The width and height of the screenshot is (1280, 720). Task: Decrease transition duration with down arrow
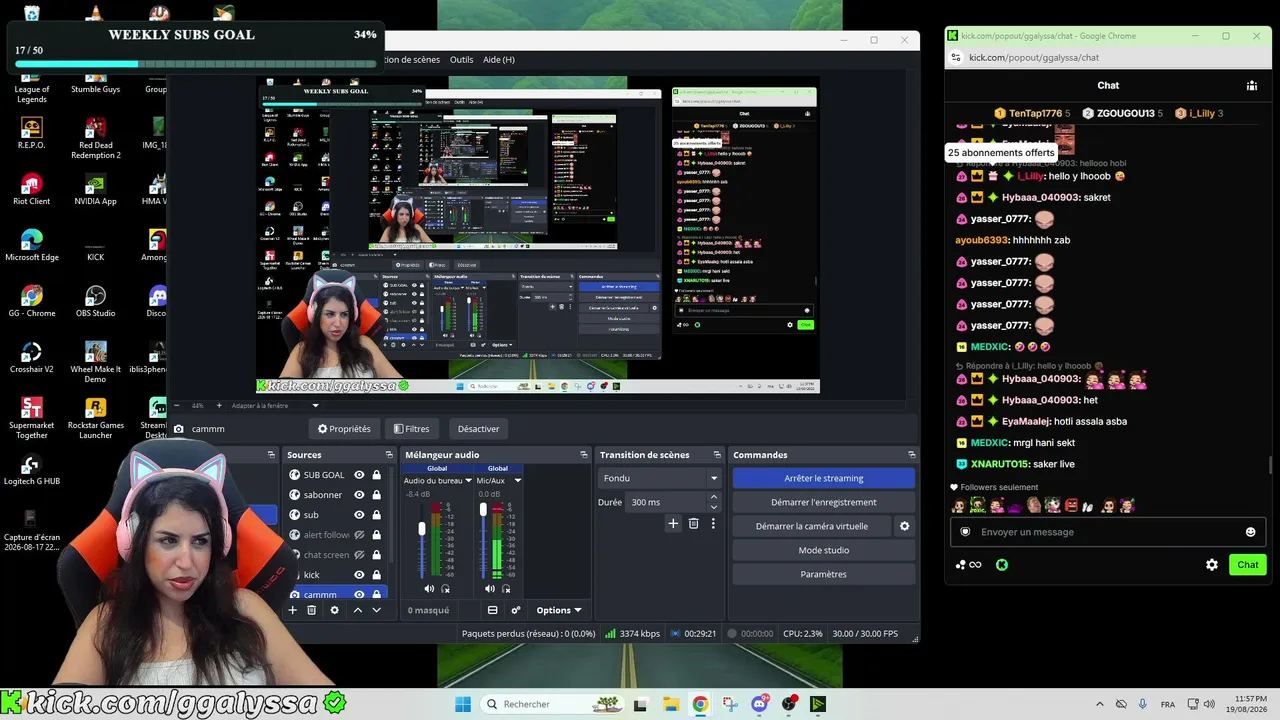(x=713, y=506)
